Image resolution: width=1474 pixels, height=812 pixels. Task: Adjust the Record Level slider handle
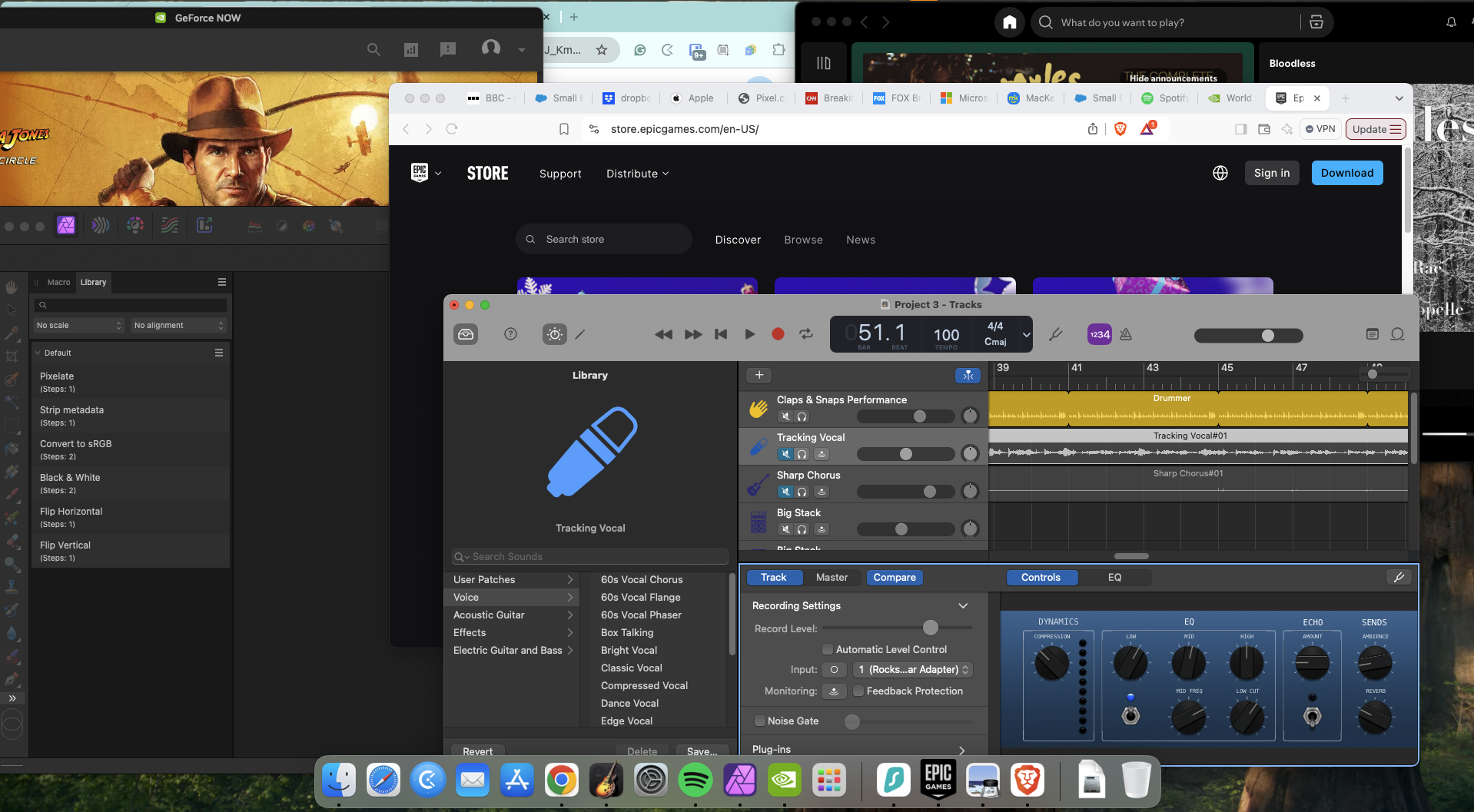(x=930, y=628)
